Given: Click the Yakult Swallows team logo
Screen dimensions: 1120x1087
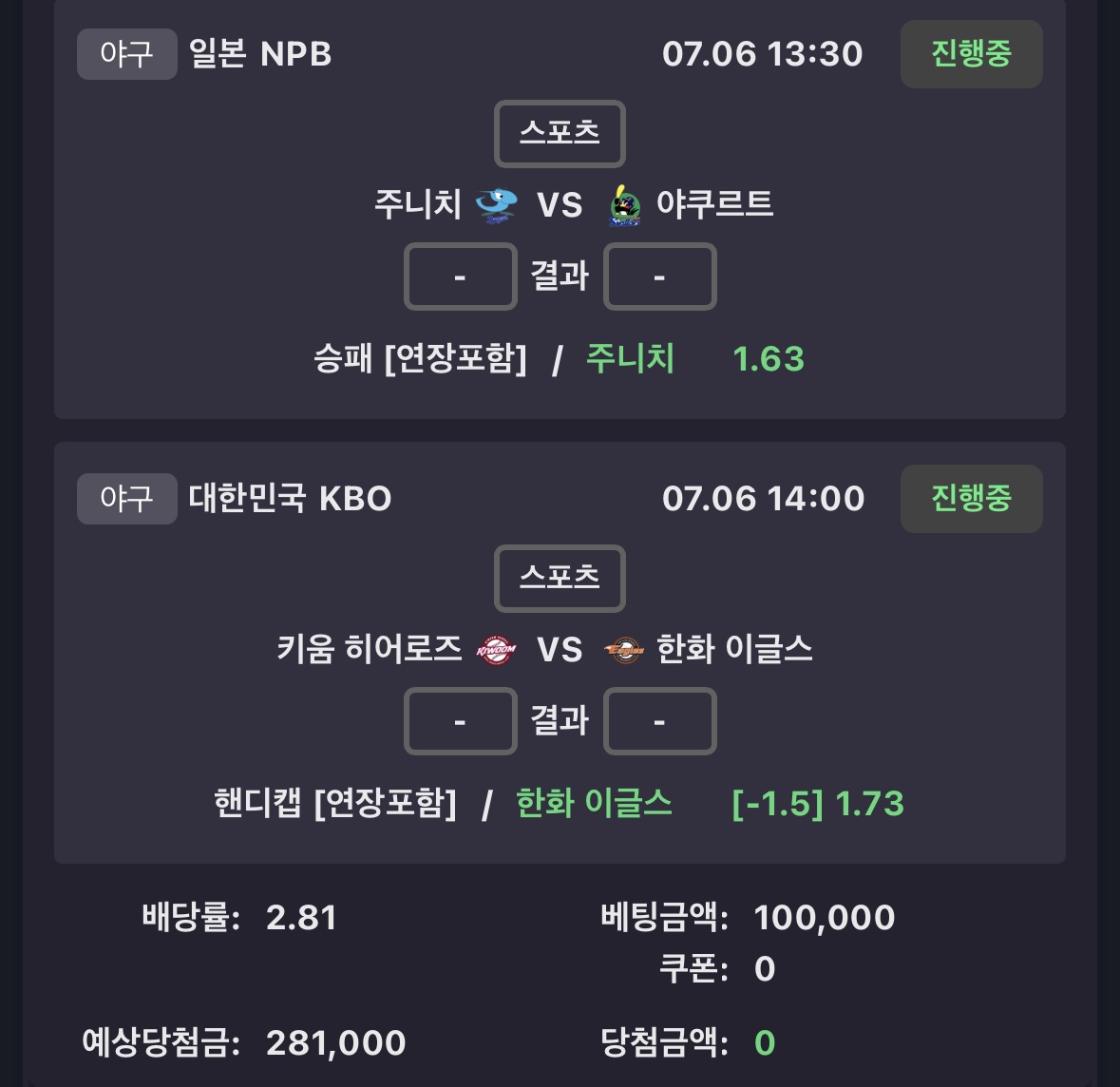Looking at the screenshot, I should pyautogui.click(x=625, y=205).
